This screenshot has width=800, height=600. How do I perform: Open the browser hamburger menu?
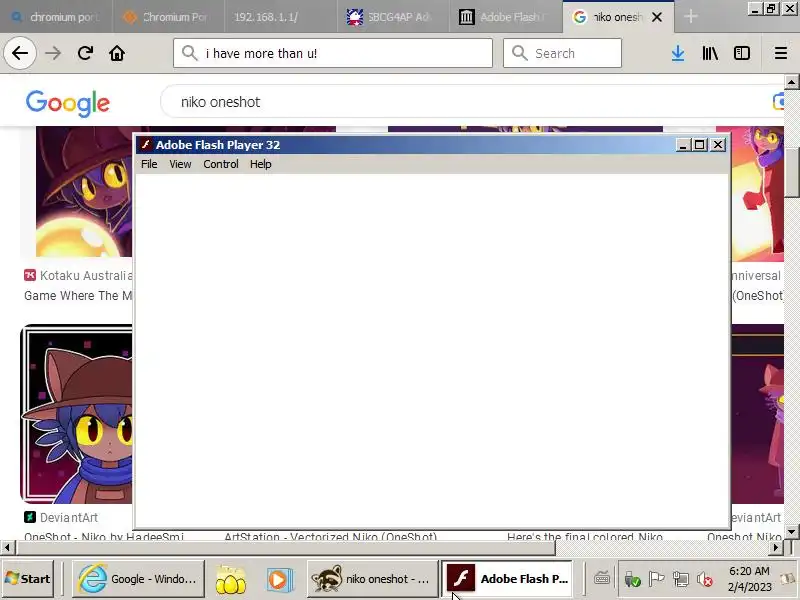pyautogui.click(x=781, y=53)
